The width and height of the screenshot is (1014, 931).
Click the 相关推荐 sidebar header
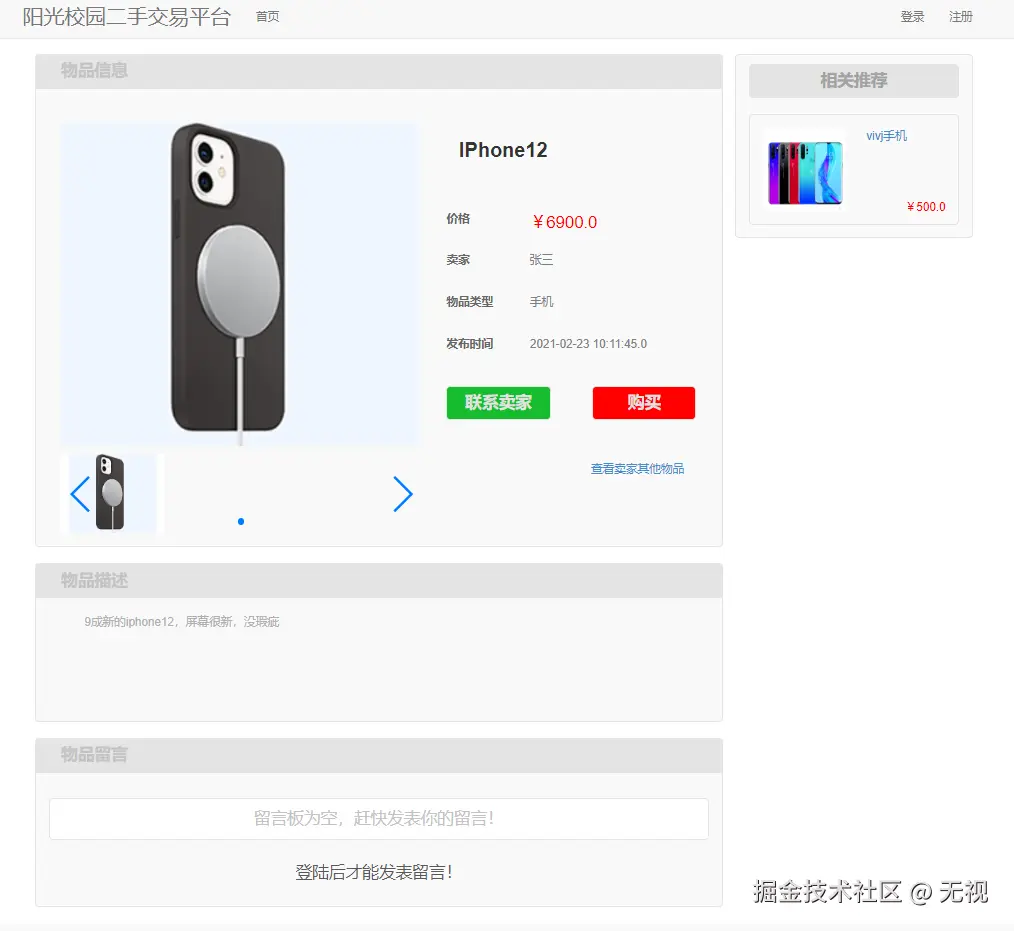tap(854, 81)
